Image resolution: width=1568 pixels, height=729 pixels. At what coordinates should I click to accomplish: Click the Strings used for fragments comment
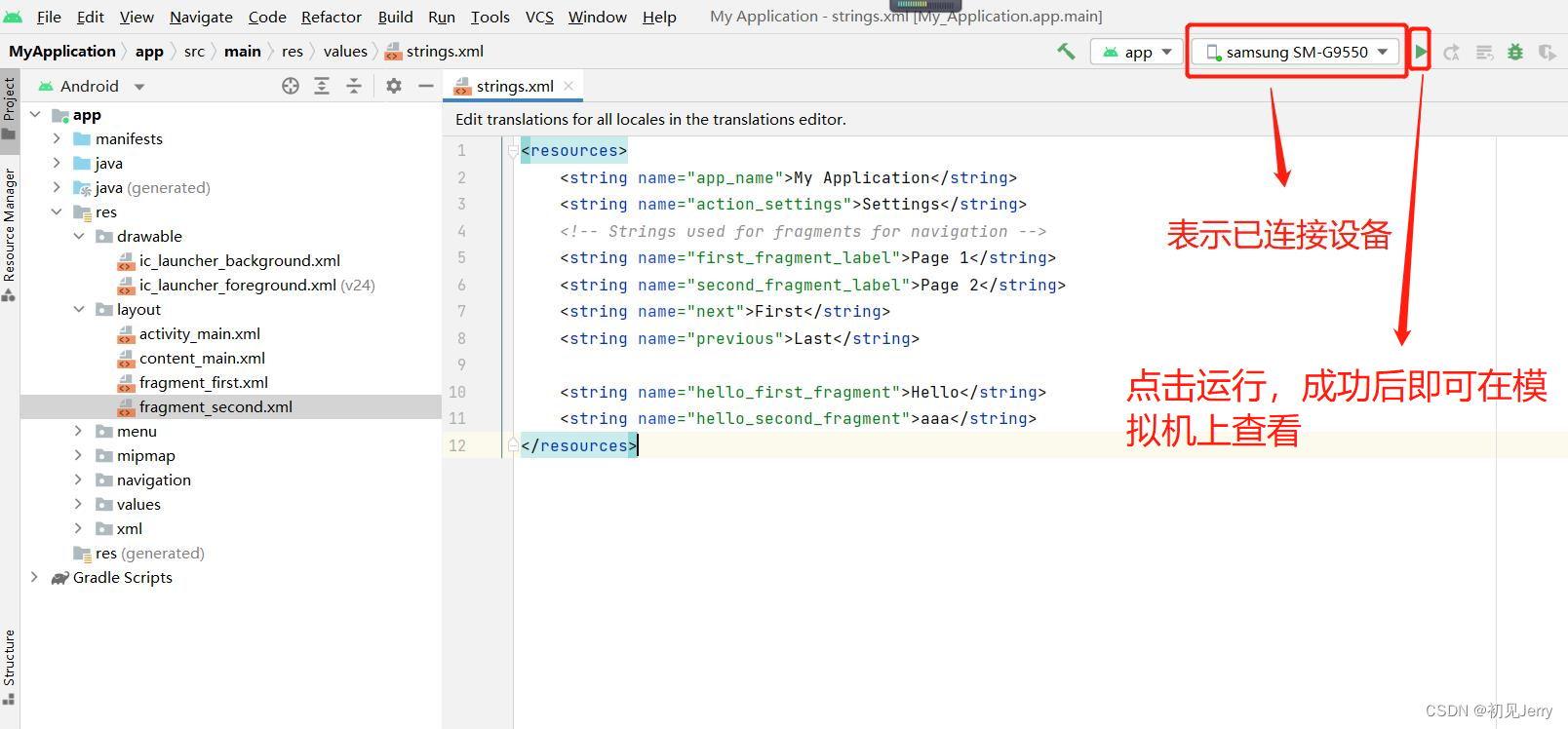point(803,231)
